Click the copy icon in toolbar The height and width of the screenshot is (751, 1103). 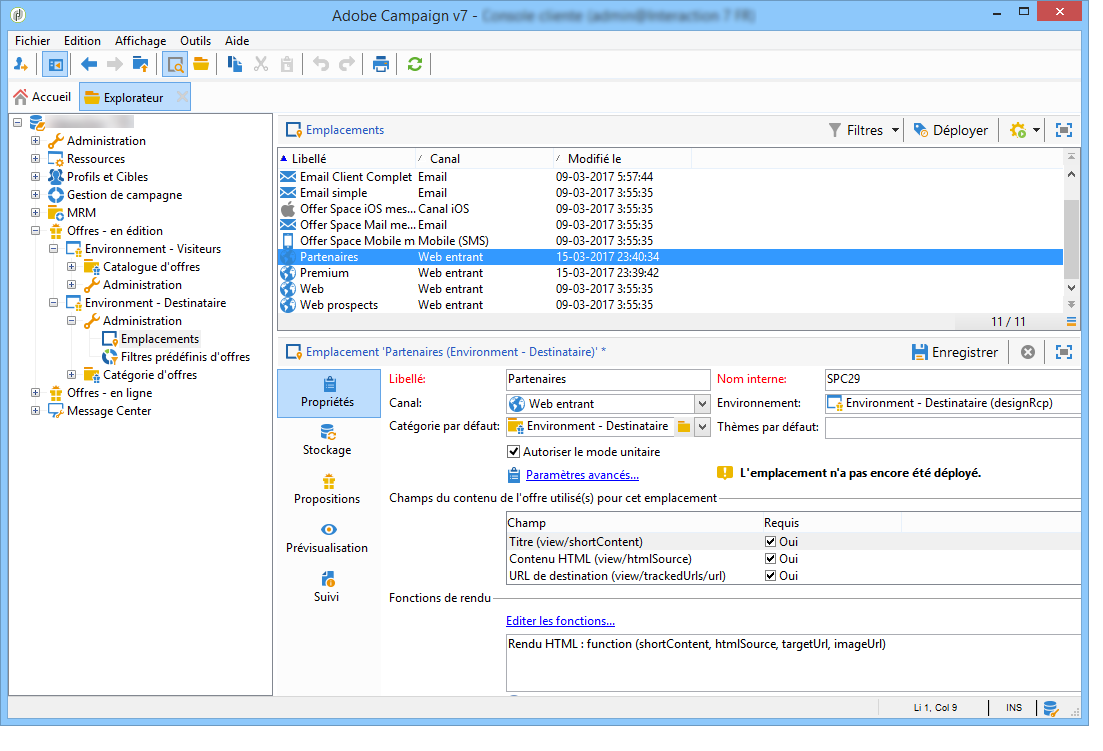[x=235, y=65]
